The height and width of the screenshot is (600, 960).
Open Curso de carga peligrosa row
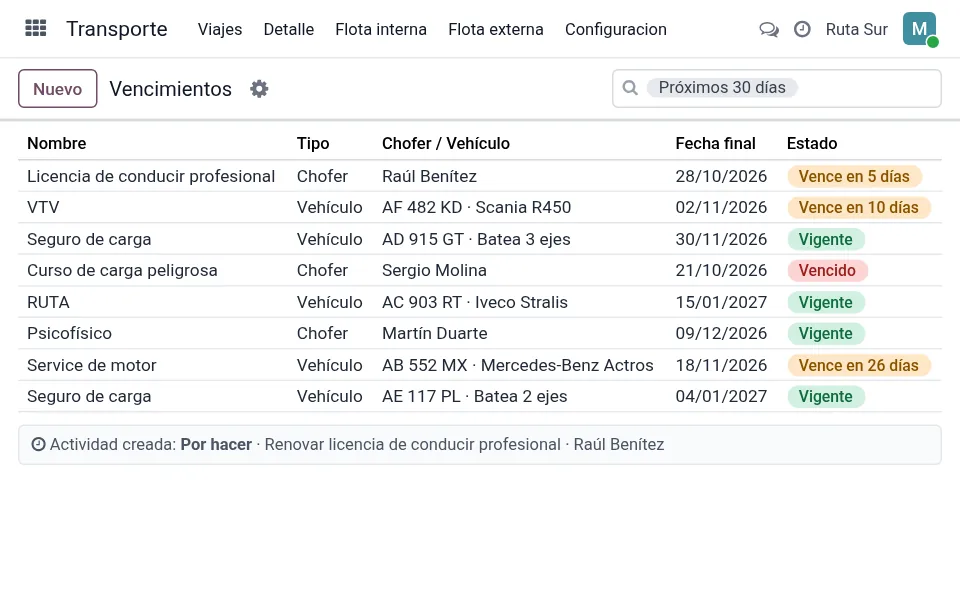[x=480, y=271]
